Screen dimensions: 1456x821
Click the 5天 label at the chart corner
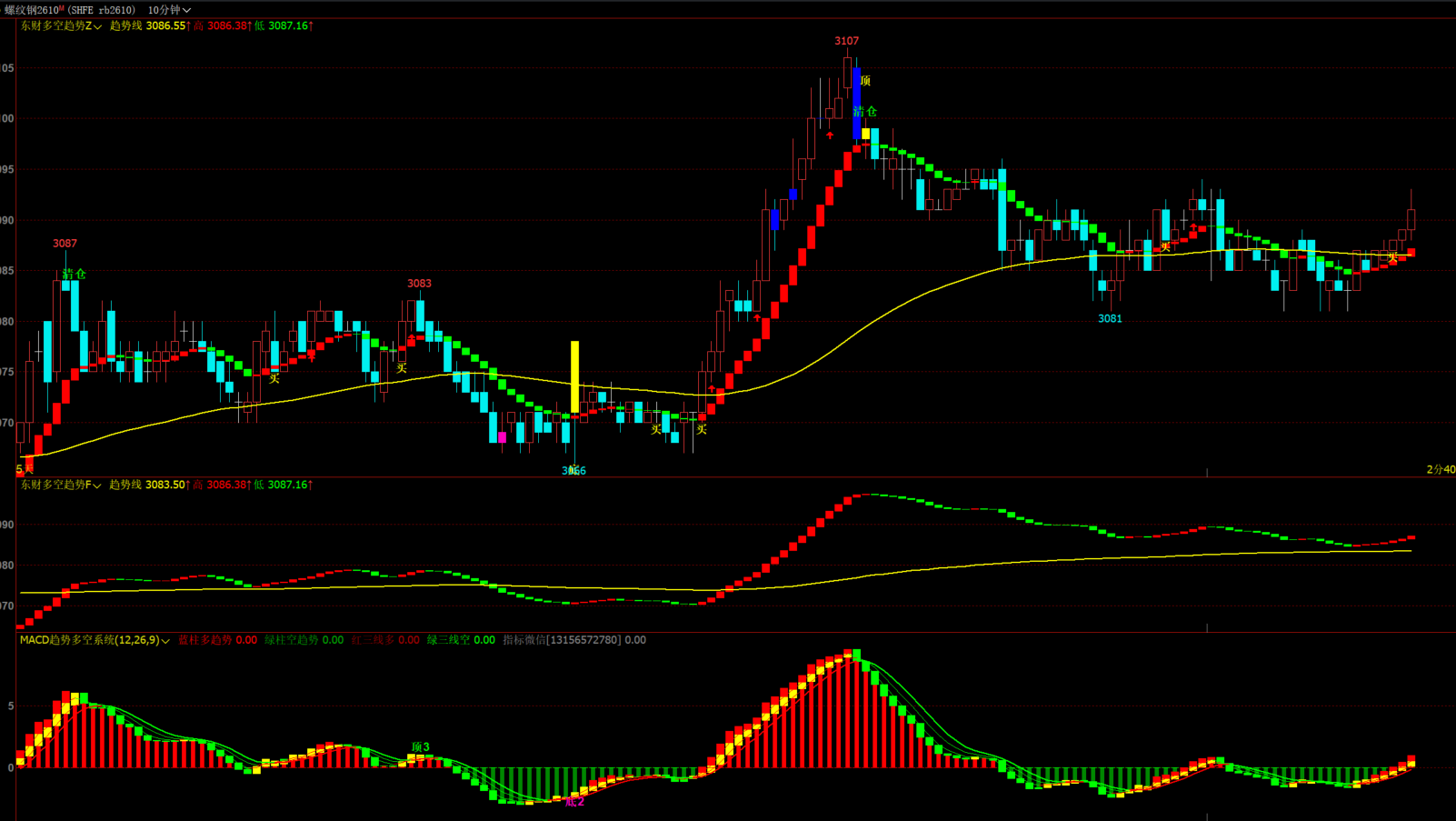[25, 469]
